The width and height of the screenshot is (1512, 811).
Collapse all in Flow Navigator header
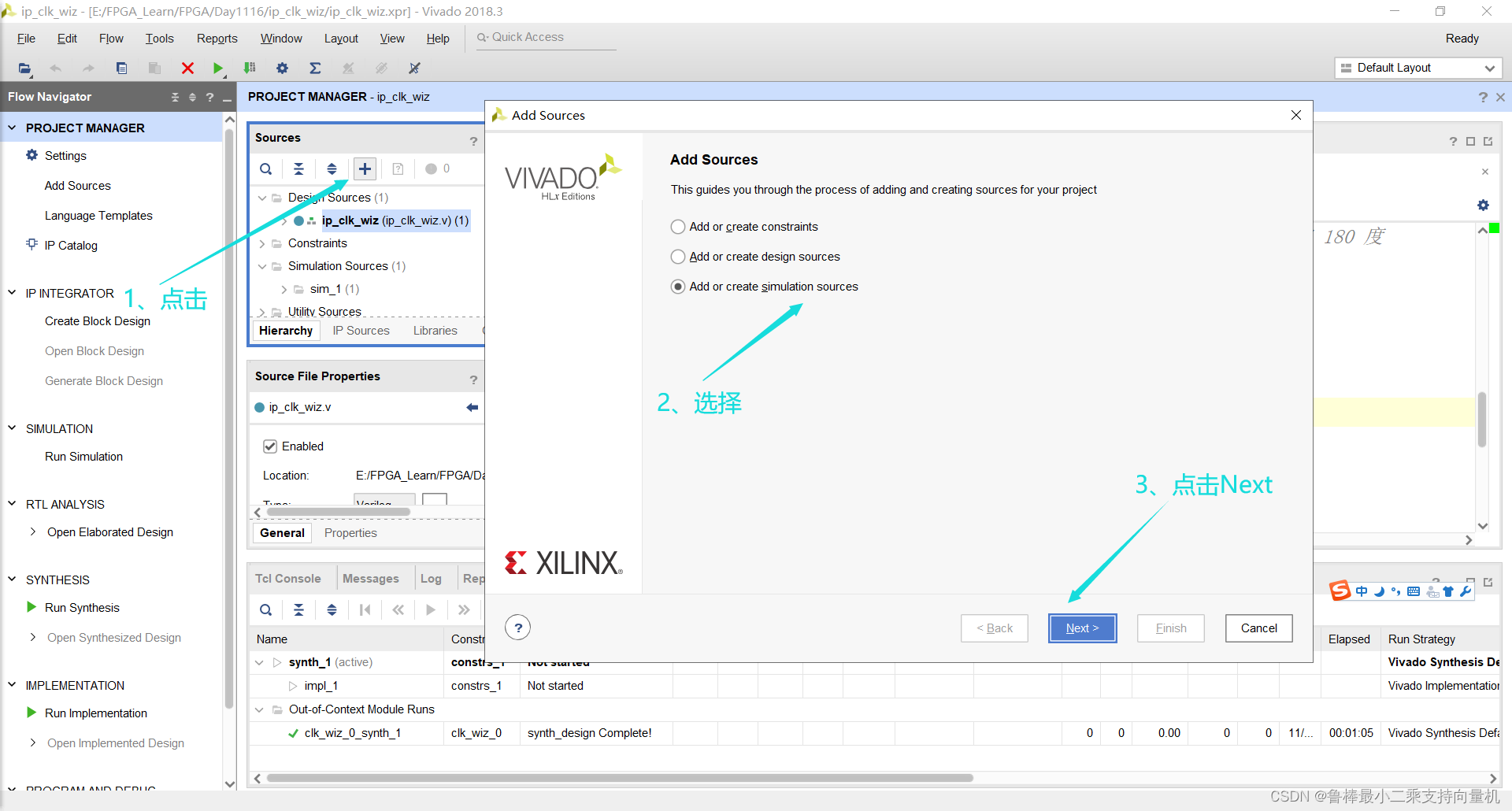[175, 97]
